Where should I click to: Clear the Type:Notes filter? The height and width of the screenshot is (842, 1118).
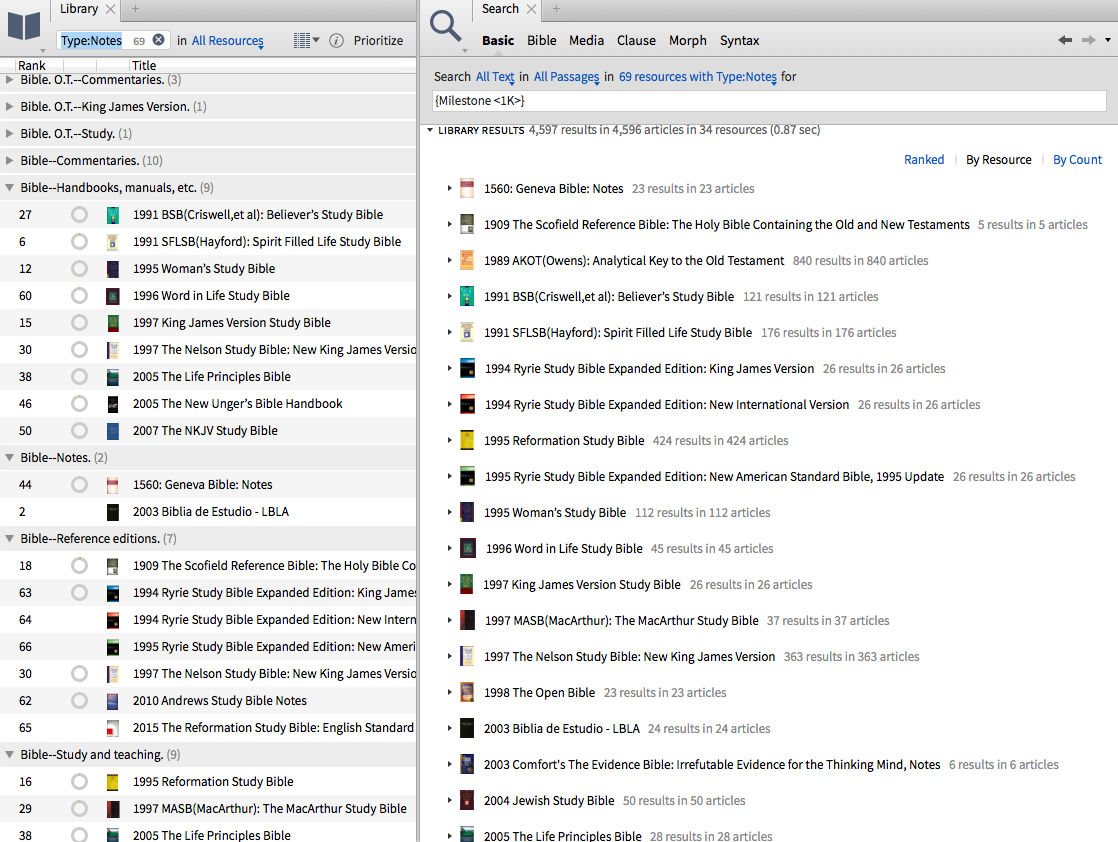click(x=159, y=40)
